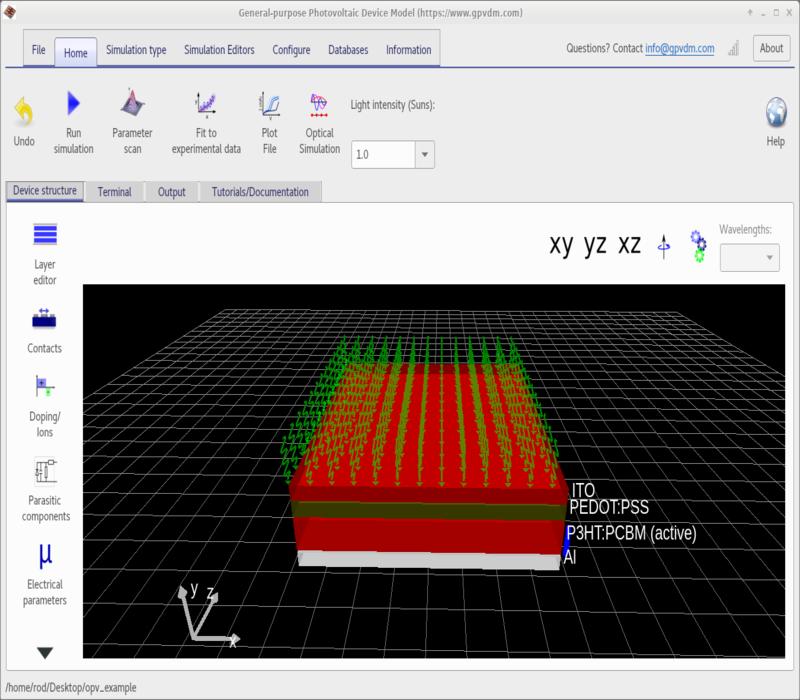The height and width of the screenshot is (700, 800).
Task: Open the Simulation type tab
Action: pyautogui.click(x=136, y=50)
